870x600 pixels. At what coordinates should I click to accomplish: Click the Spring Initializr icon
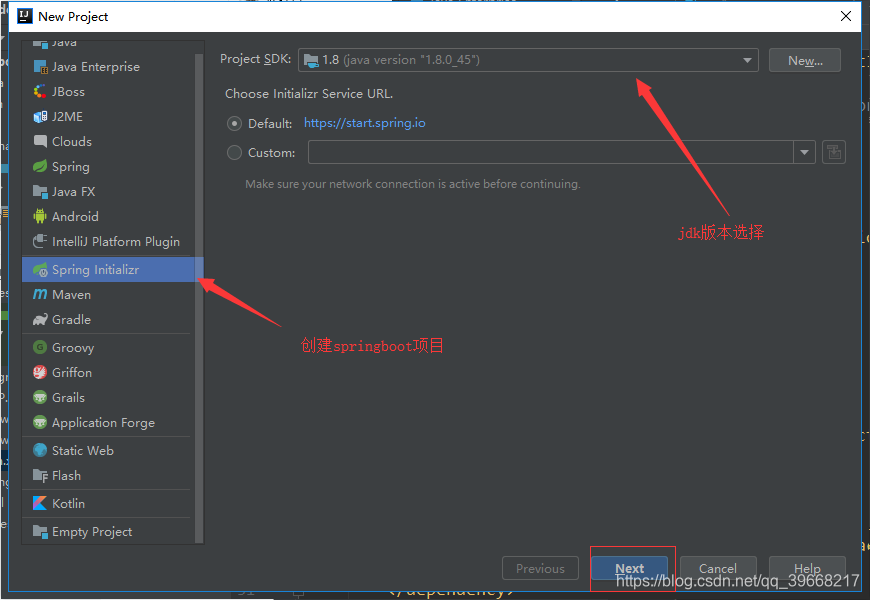coord(40,270)
